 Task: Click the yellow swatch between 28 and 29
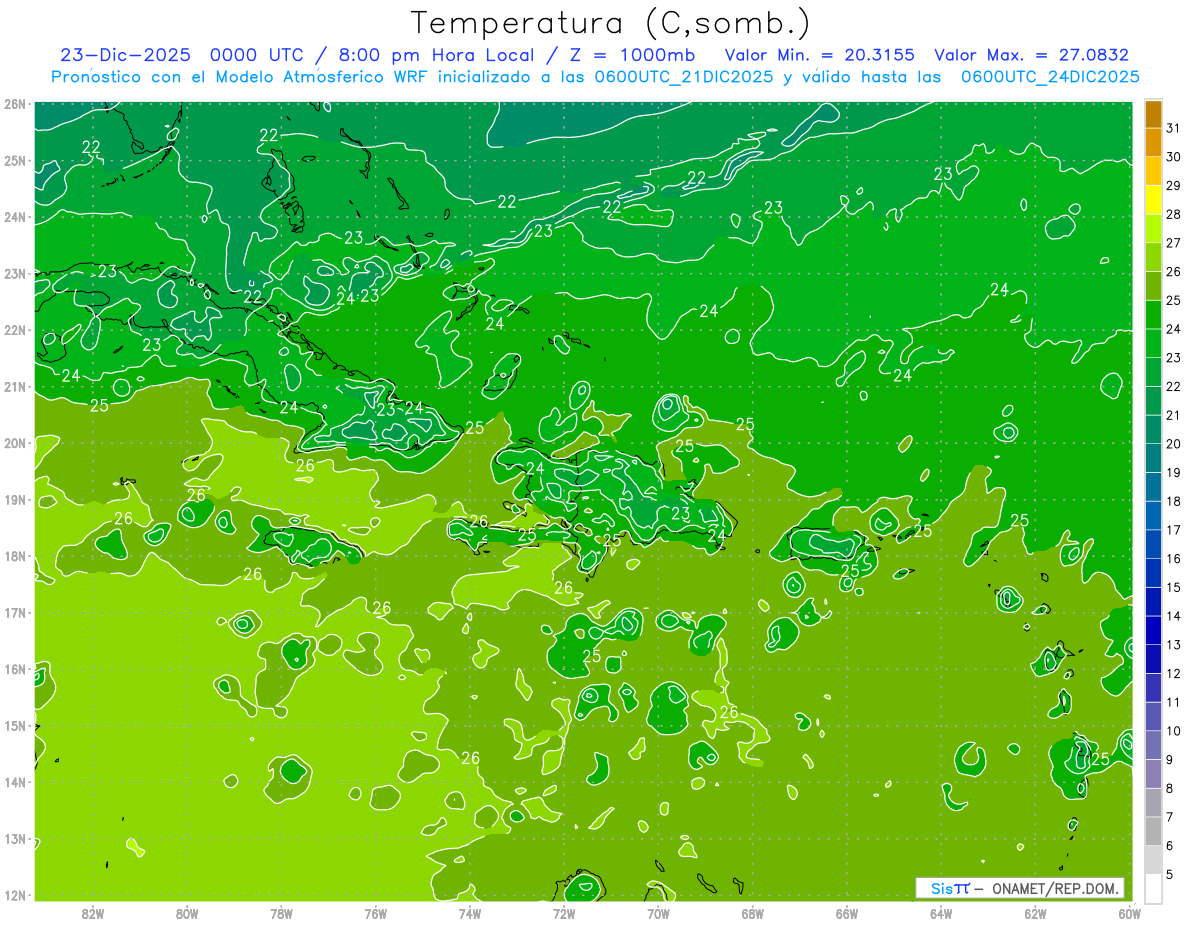point(1154,200)
